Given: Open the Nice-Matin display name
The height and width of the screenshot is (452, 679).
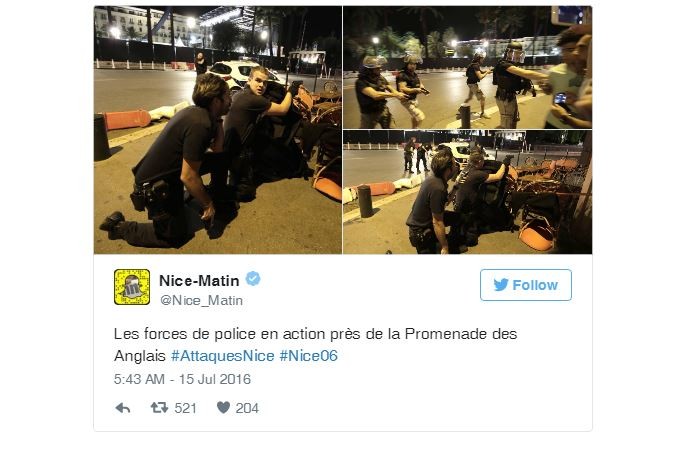Looking at the screenshot, I should (x=199, y=281).
